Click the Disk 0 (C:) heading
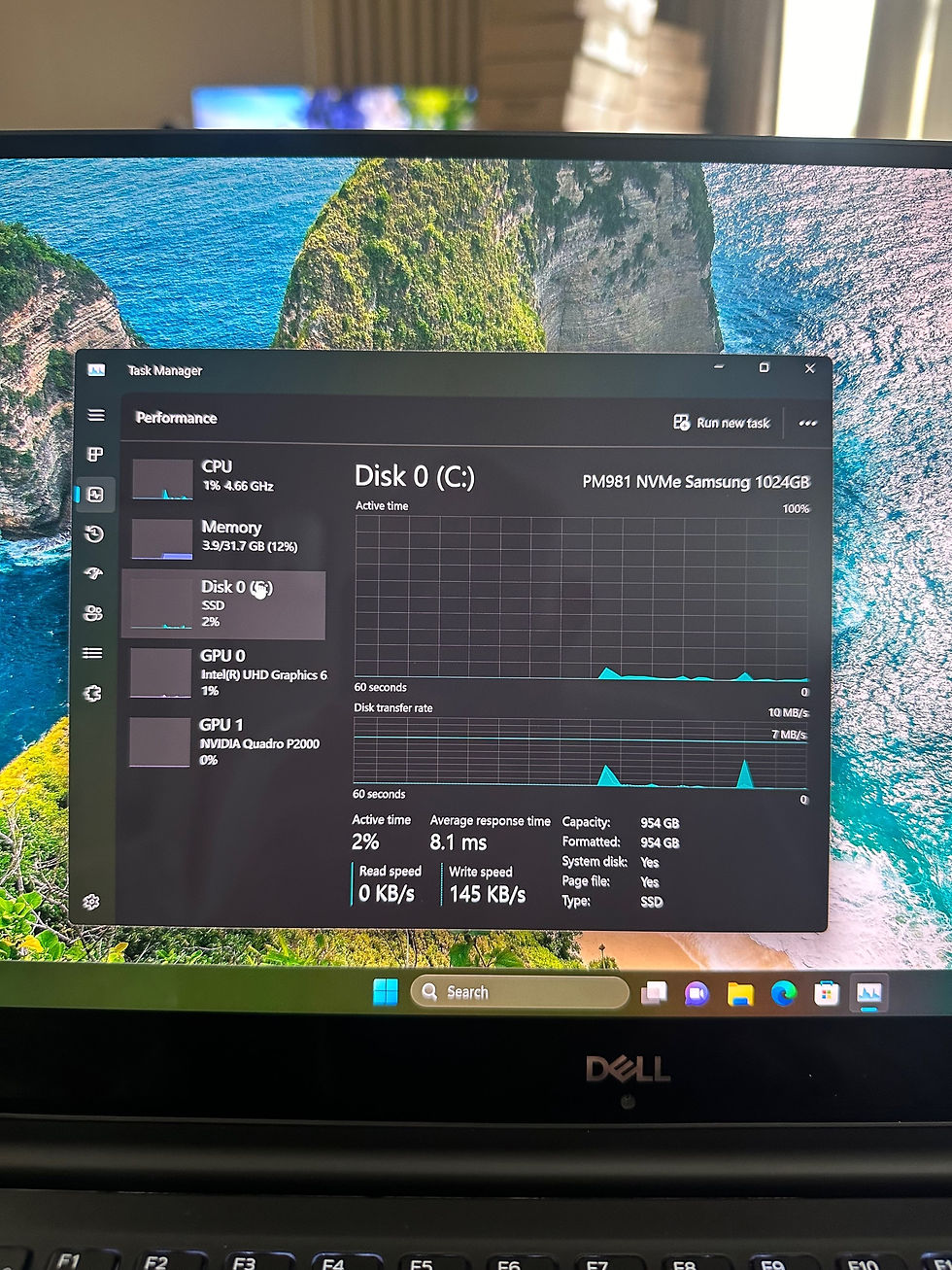The height and width of the screenshot is (1270, 952). pos(415,476)
